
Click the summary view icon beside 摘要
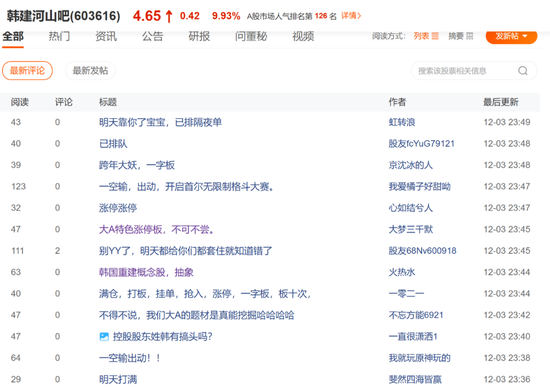coord(469,36)
